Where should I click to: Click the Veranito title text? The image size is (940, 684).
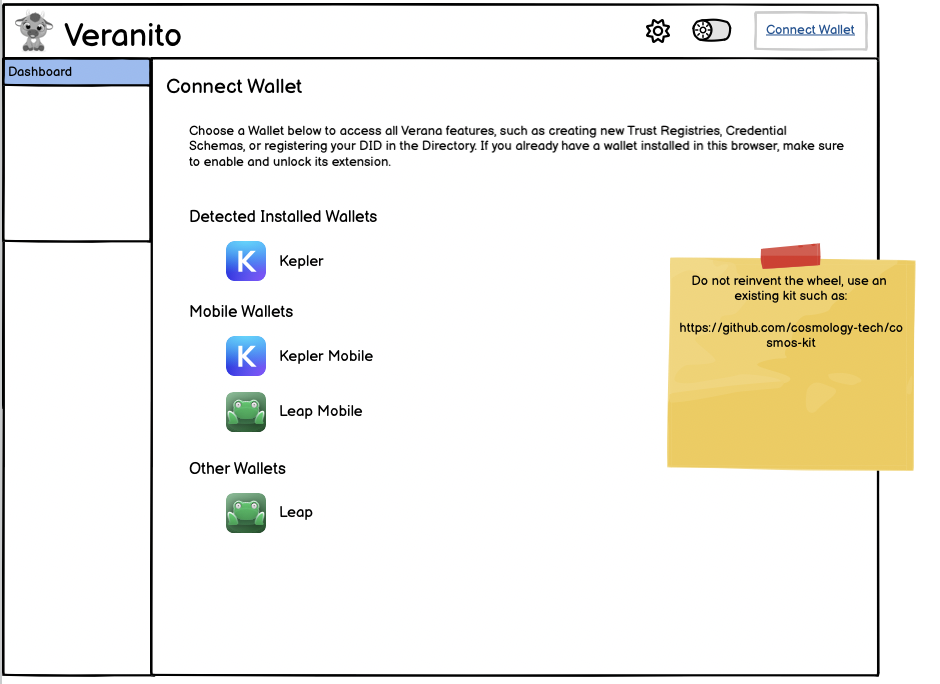(x=123, y=35)
